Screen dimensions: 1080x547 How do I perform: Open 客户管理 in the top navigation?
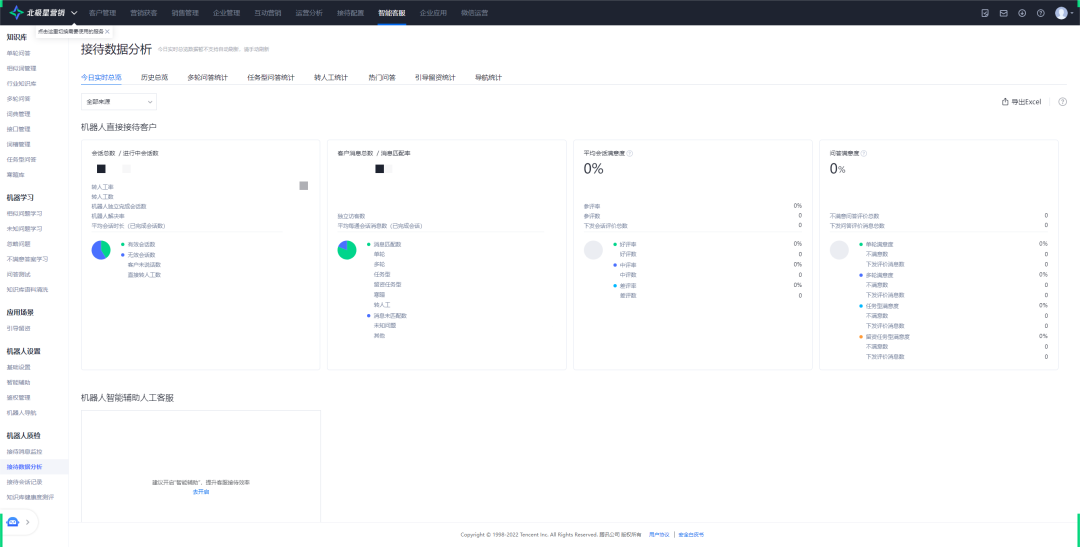point(102,13)
